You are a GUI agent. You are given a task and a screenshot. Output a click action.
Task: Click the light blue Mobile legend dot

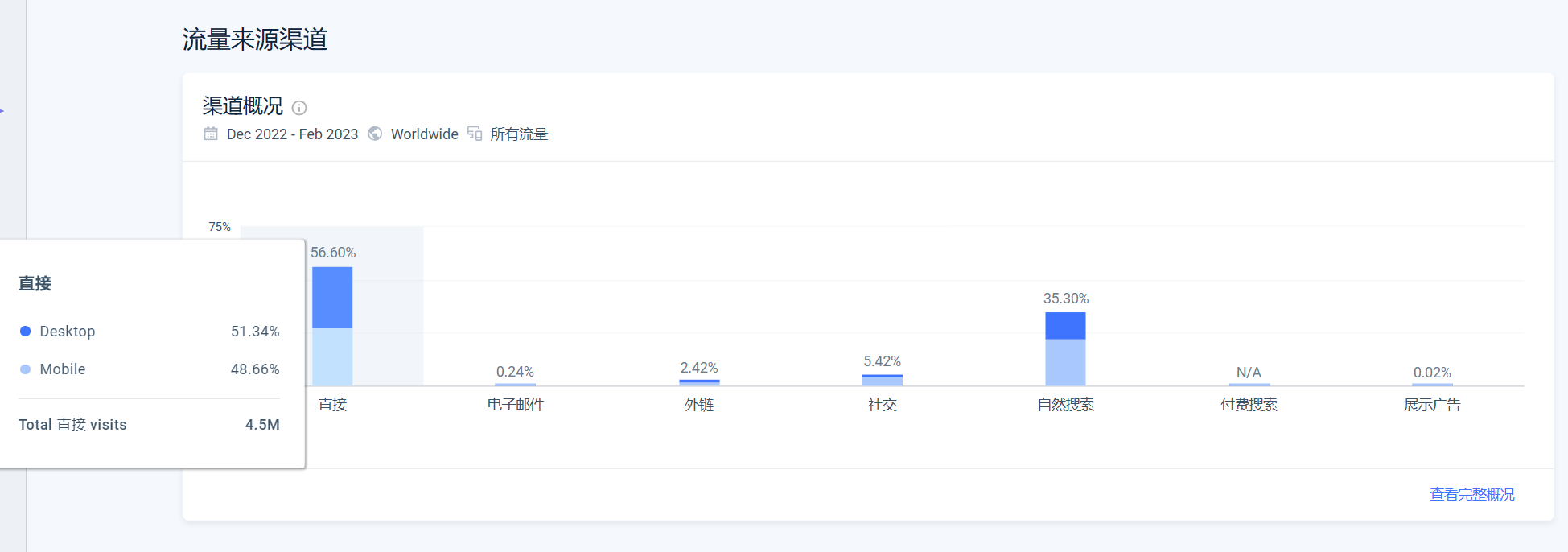pyautogui.click(x=25, y=369)
